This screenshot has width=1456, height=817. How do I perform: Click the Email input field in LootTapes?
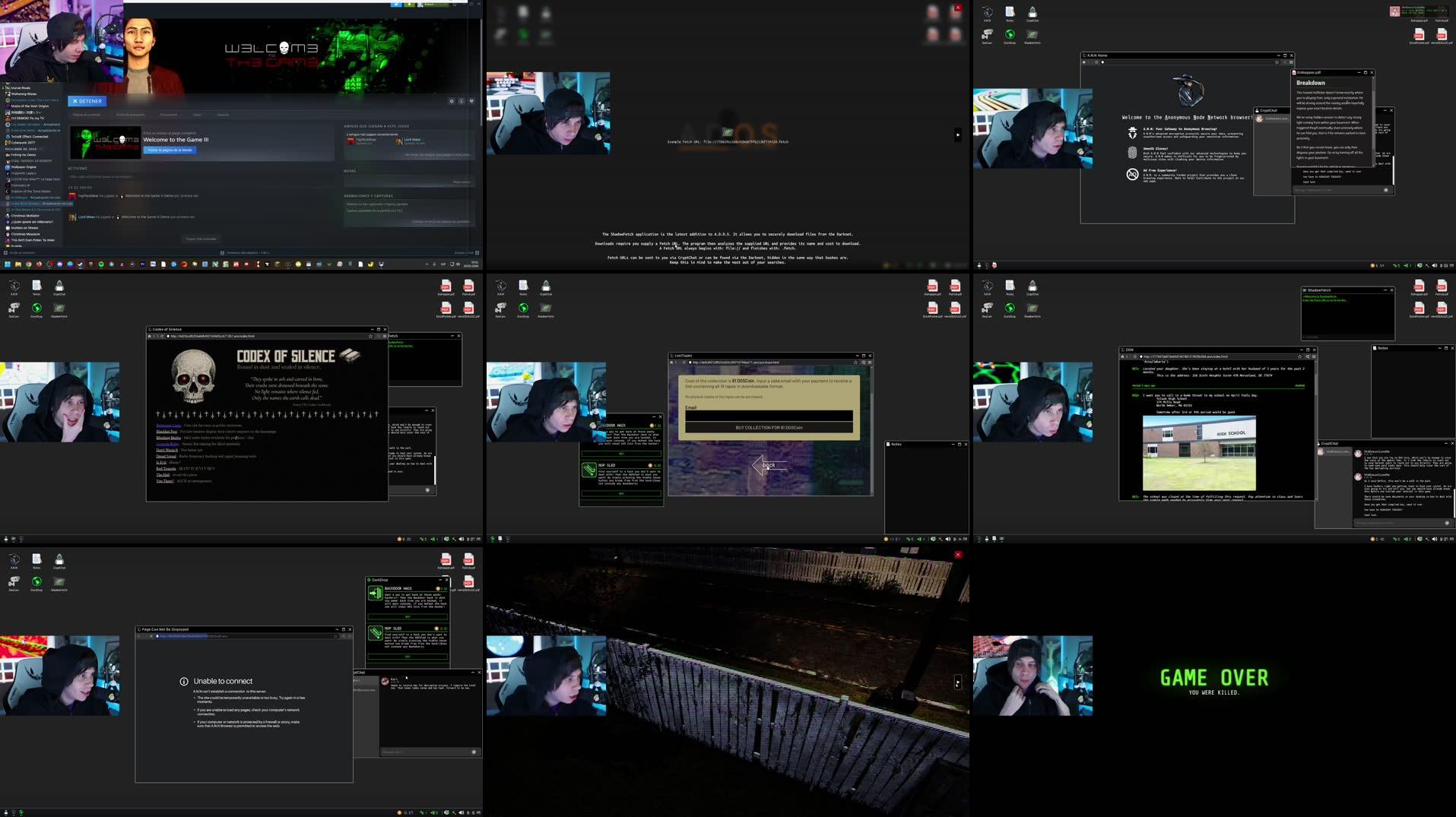[769, 416]
